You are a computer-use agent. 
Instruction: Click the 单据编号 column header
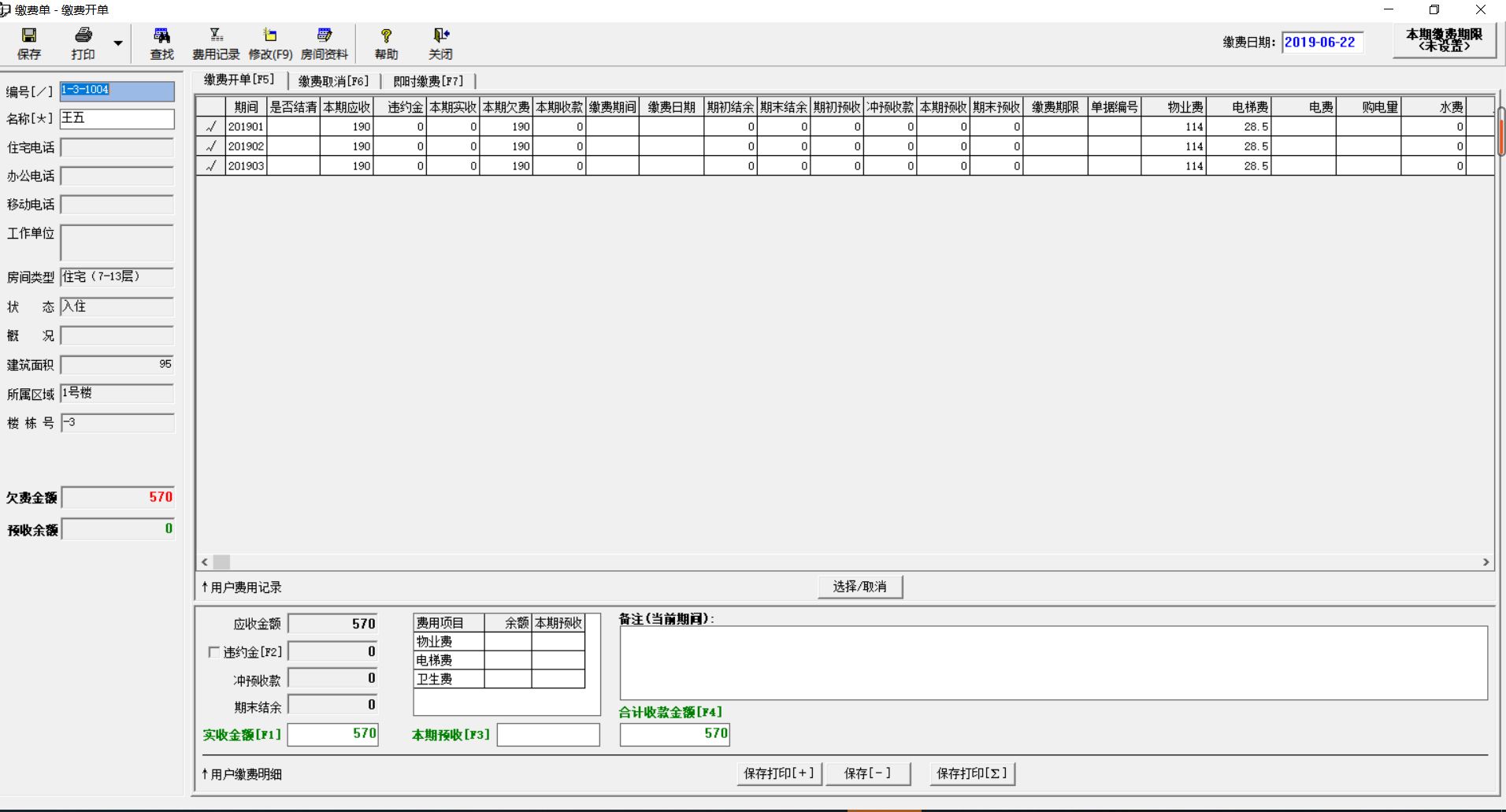click(x=1115, y=107)
